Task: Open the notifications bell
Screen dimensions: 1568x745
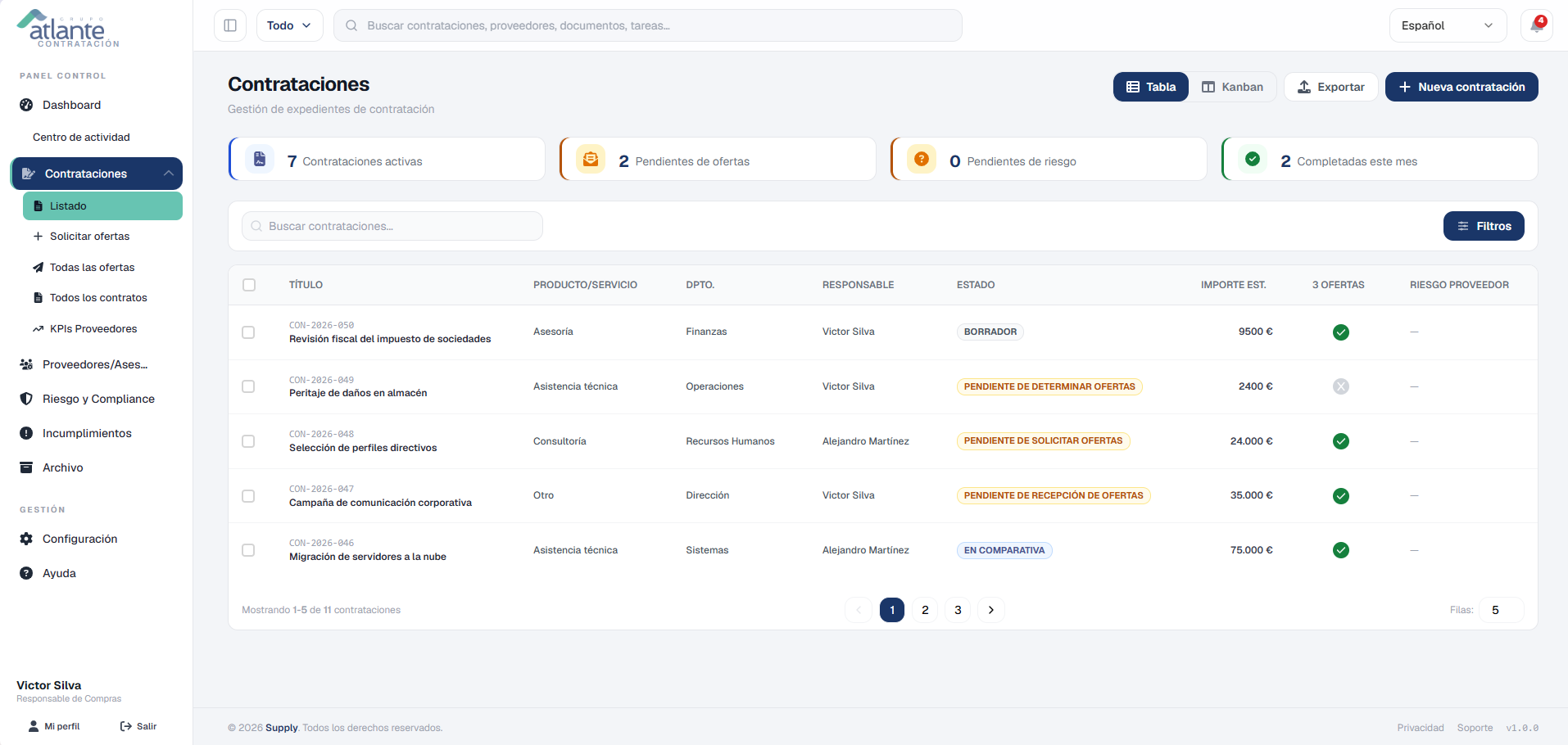Action: (1536, 25)
